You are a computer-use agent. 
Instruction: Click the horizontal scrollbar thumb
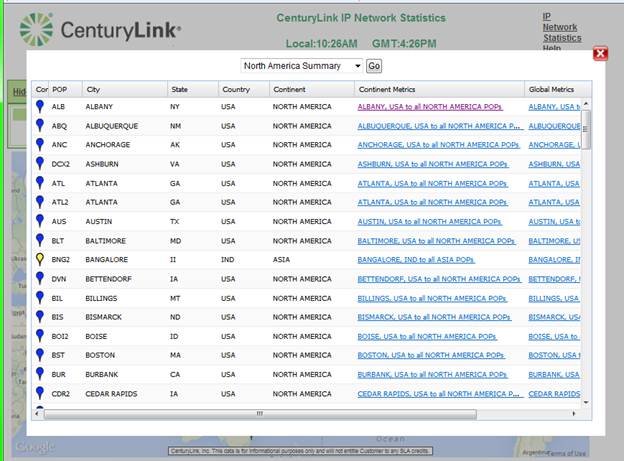tap(260, 414)
